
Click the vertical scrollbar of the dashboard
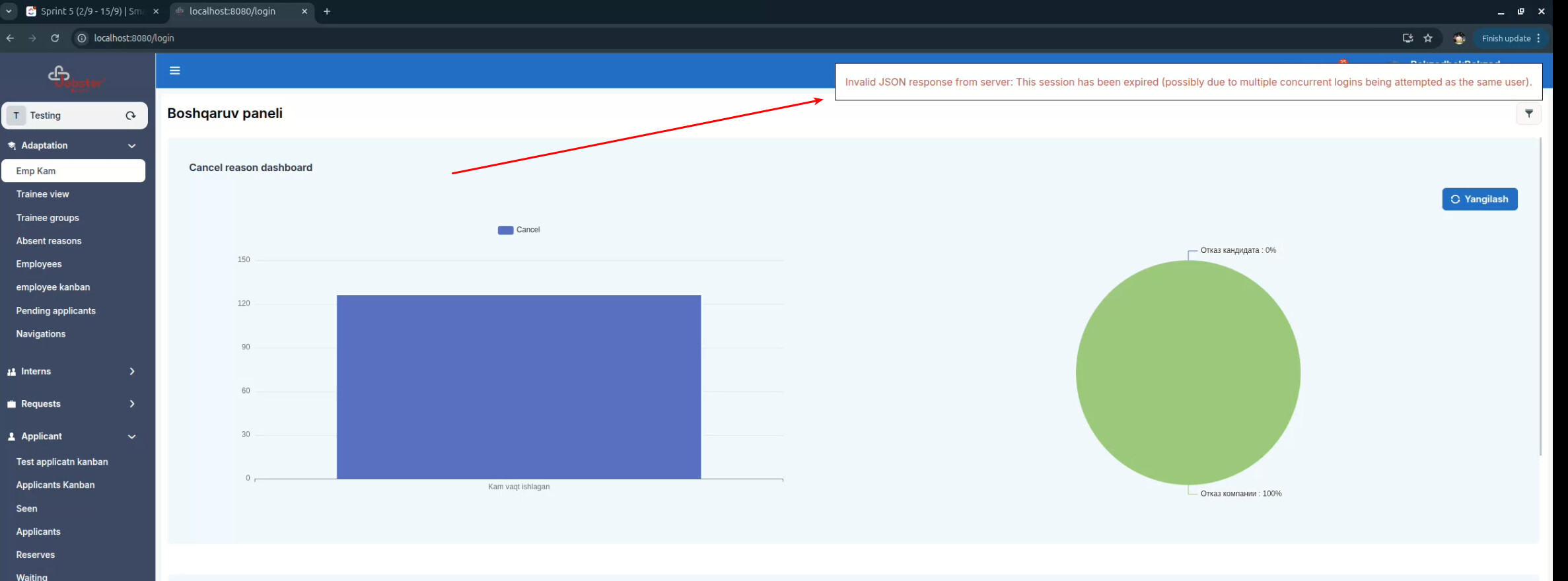pos(1540,297)
